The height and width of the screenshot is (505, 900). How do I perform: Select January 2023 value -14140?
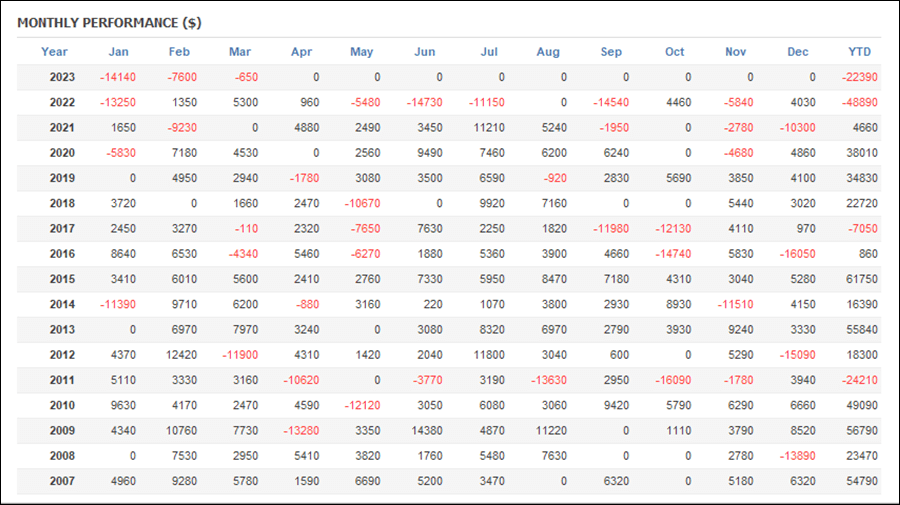[118, 77]
